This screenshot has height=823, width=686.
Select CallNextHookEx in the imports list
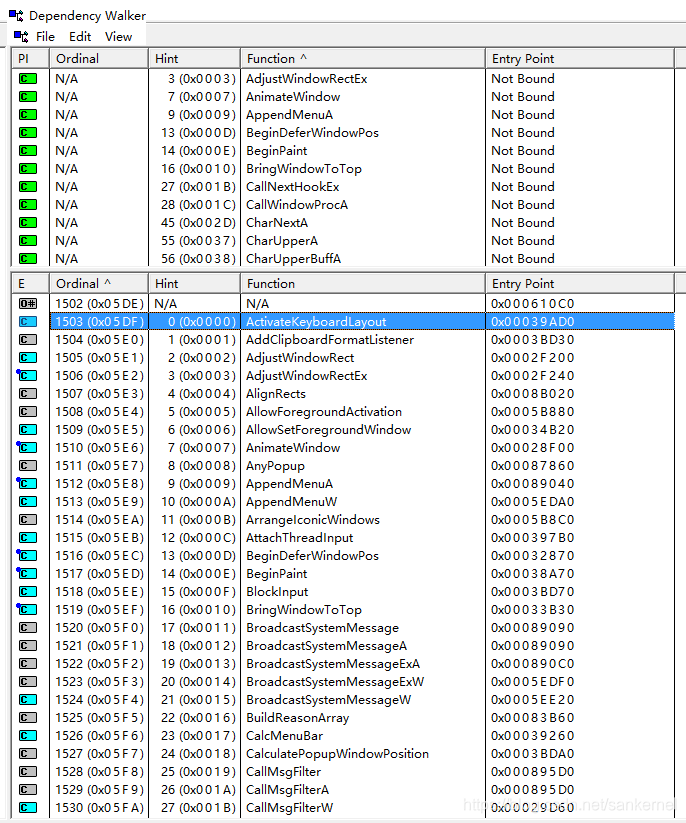tap(292, 187)
